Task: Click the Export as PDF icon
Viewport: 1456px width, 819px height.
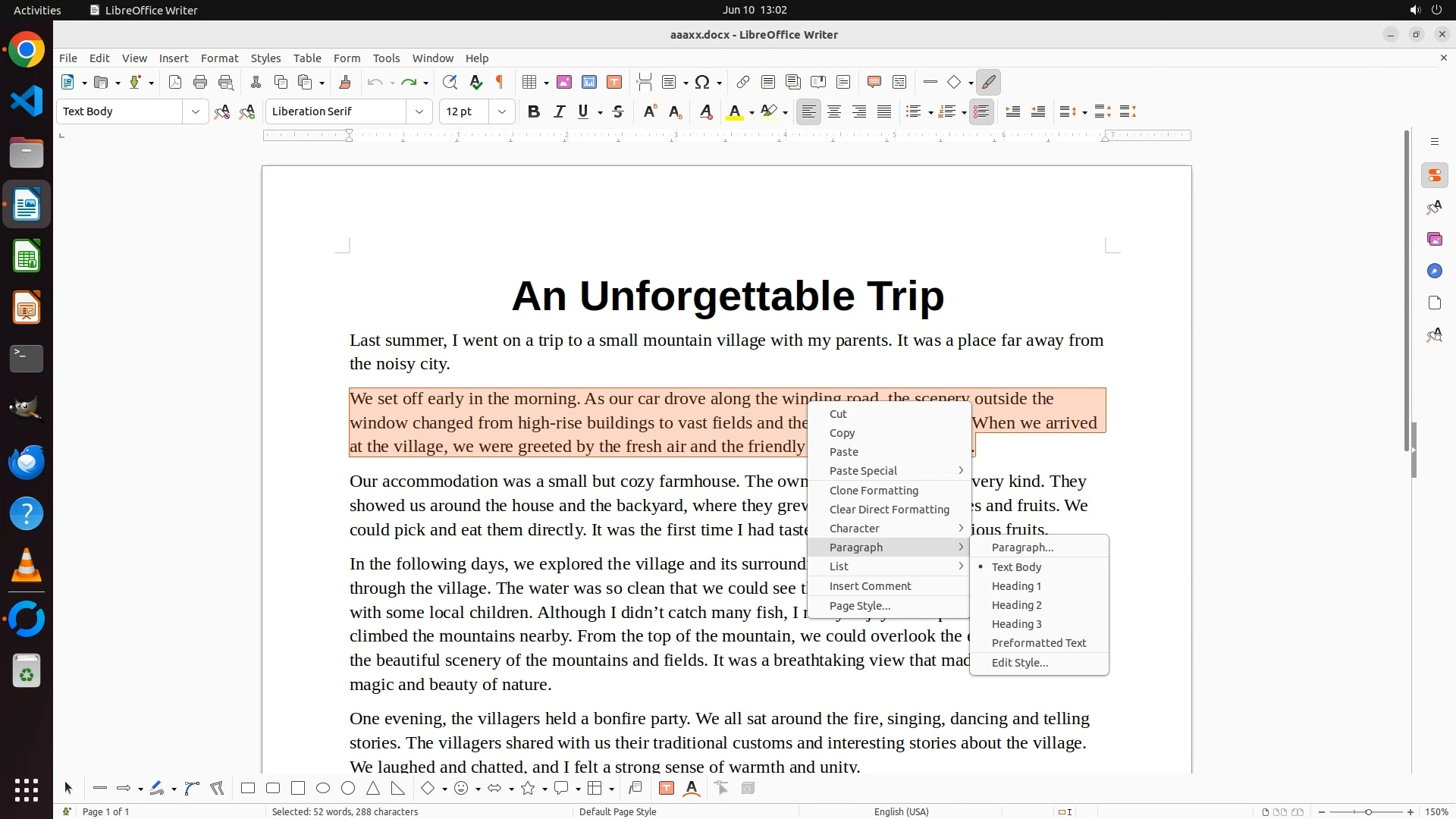Action: coord(175,83)
